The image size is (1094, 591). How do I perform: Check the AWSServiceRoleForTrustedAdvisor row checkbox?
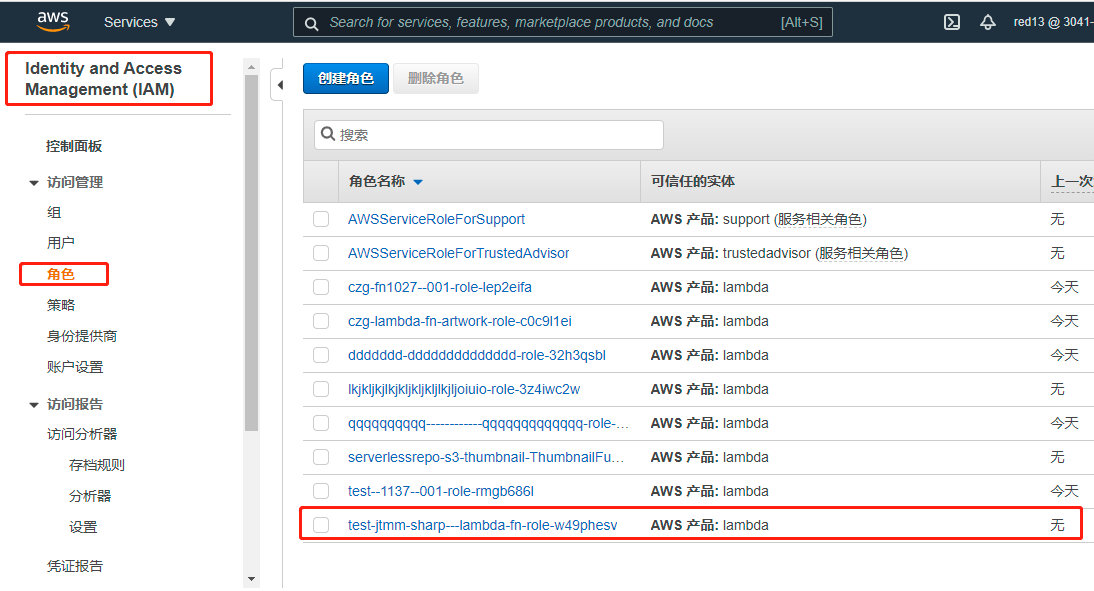click(x=321, y=253)
